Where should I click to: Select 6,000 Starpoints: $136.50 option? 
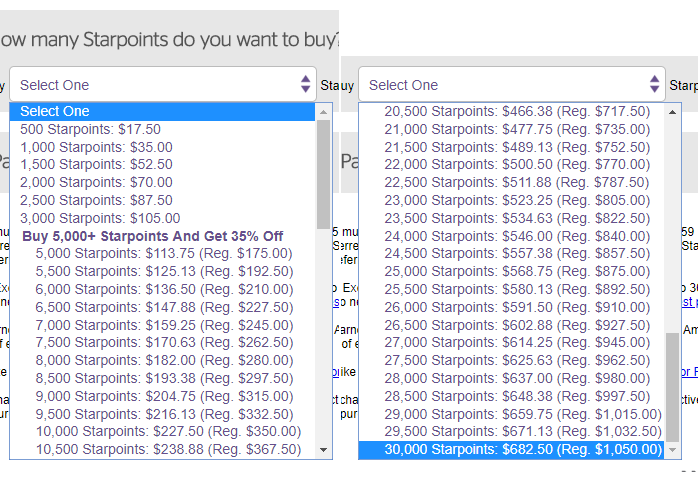coord(162,289)
